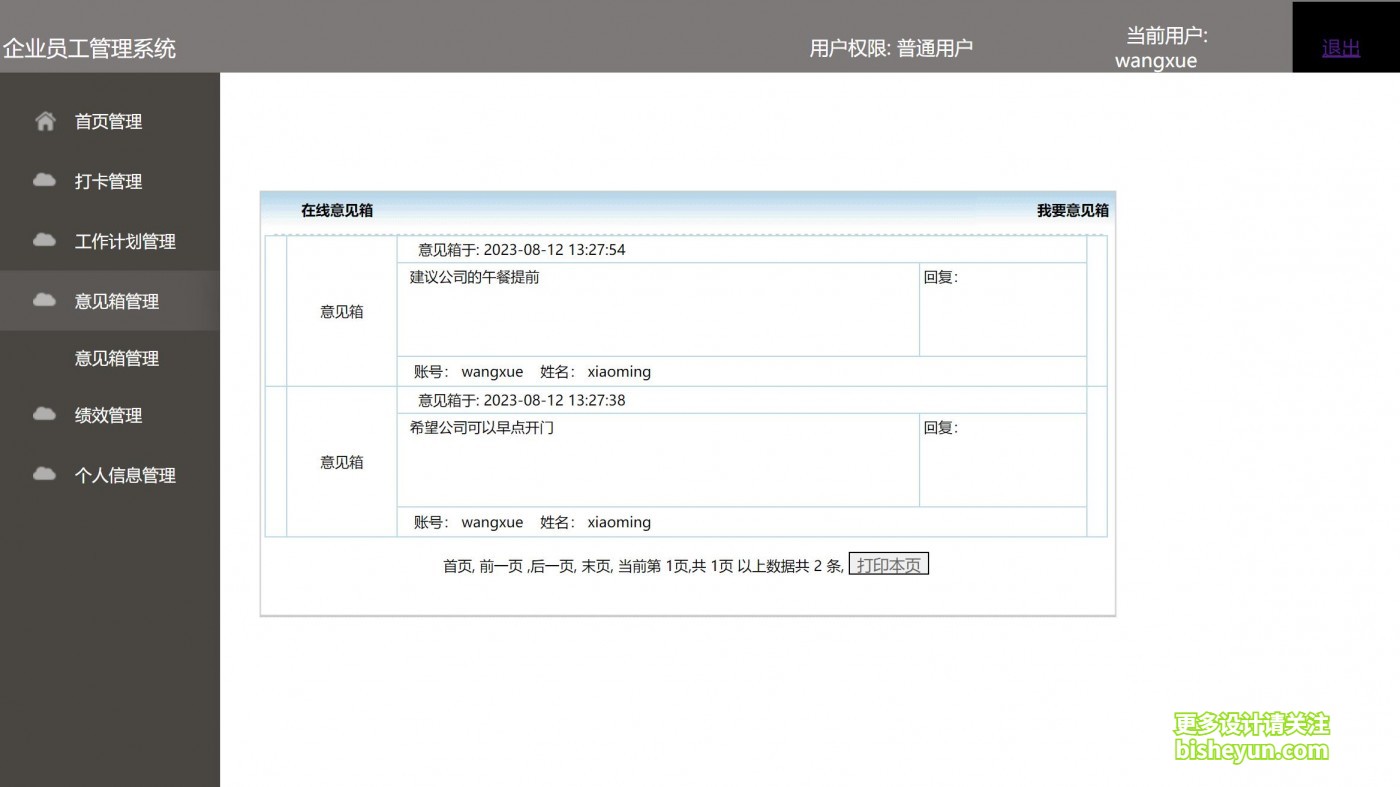Click 意见箱 label of the 13:27:54 entry

coord(342,312)
